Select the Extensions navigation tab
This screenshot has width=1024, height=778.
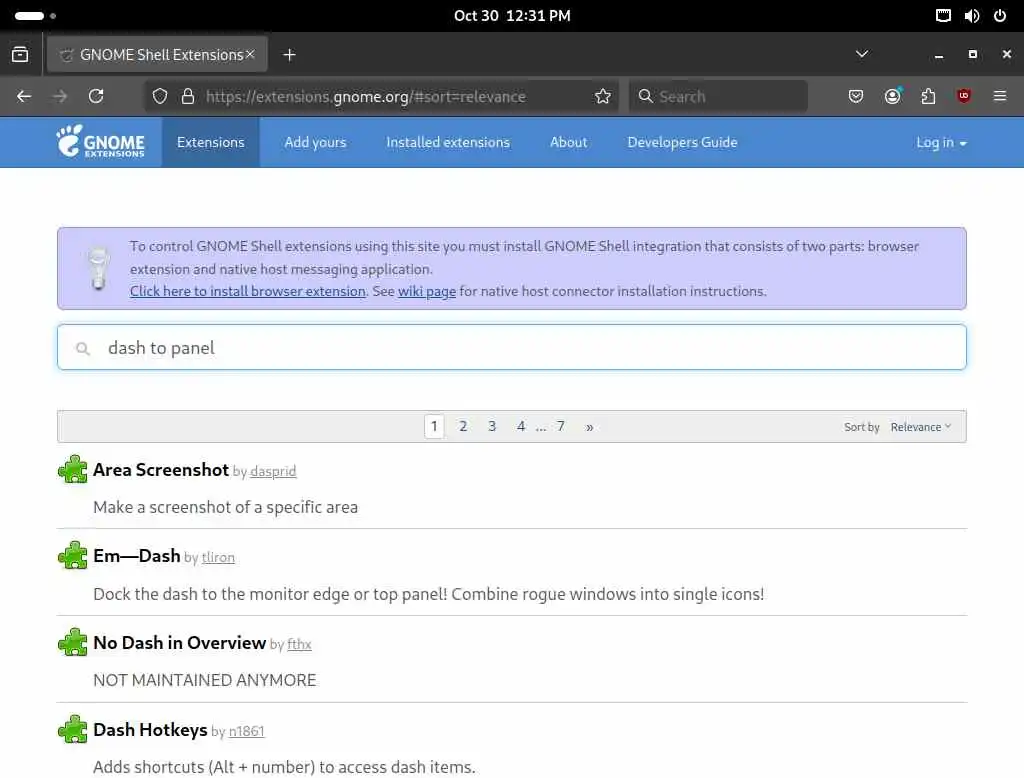pyautogui.click(x=210, y=142)
